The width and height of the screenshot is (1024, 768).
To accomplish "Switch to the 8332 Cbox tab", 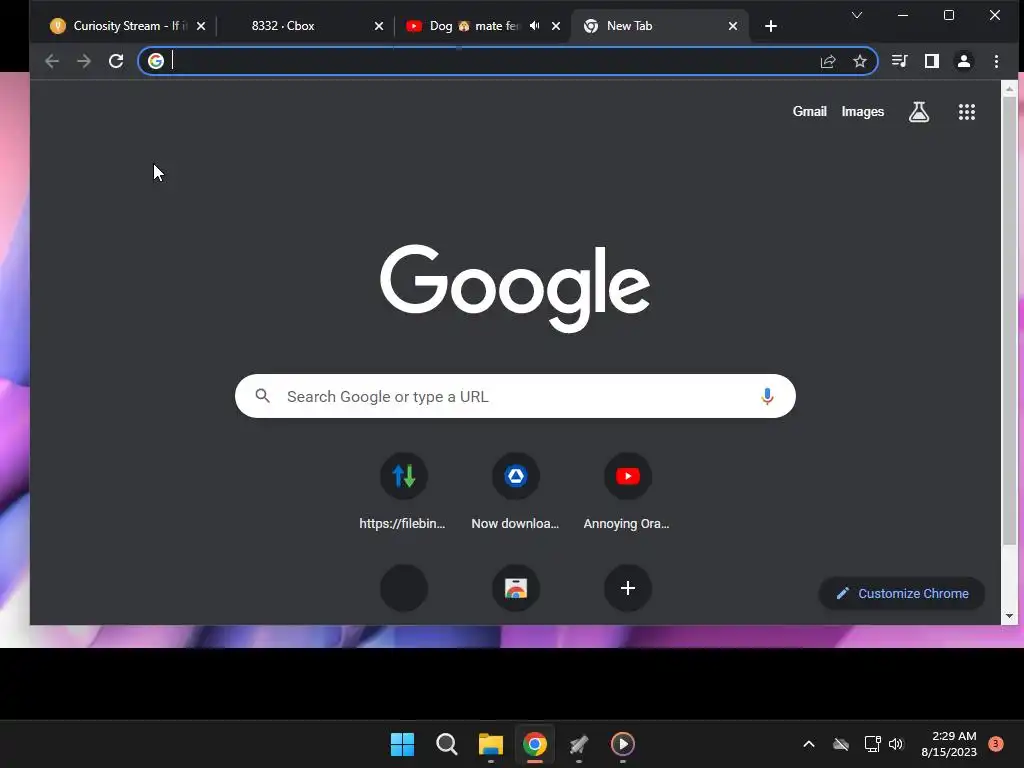I will coord(294,26).
